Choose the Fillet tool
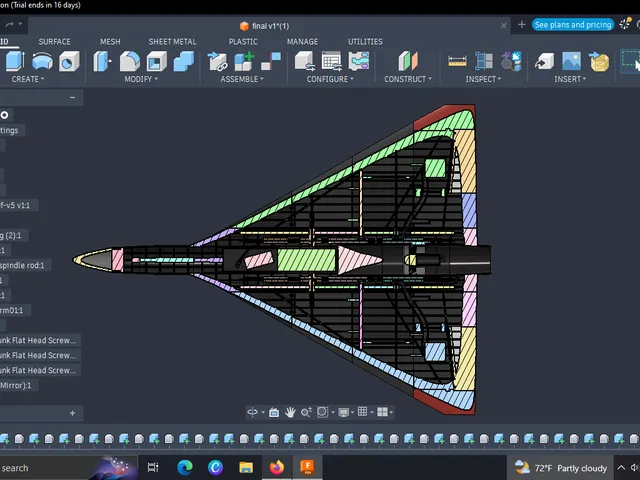 tap(130, 62)
